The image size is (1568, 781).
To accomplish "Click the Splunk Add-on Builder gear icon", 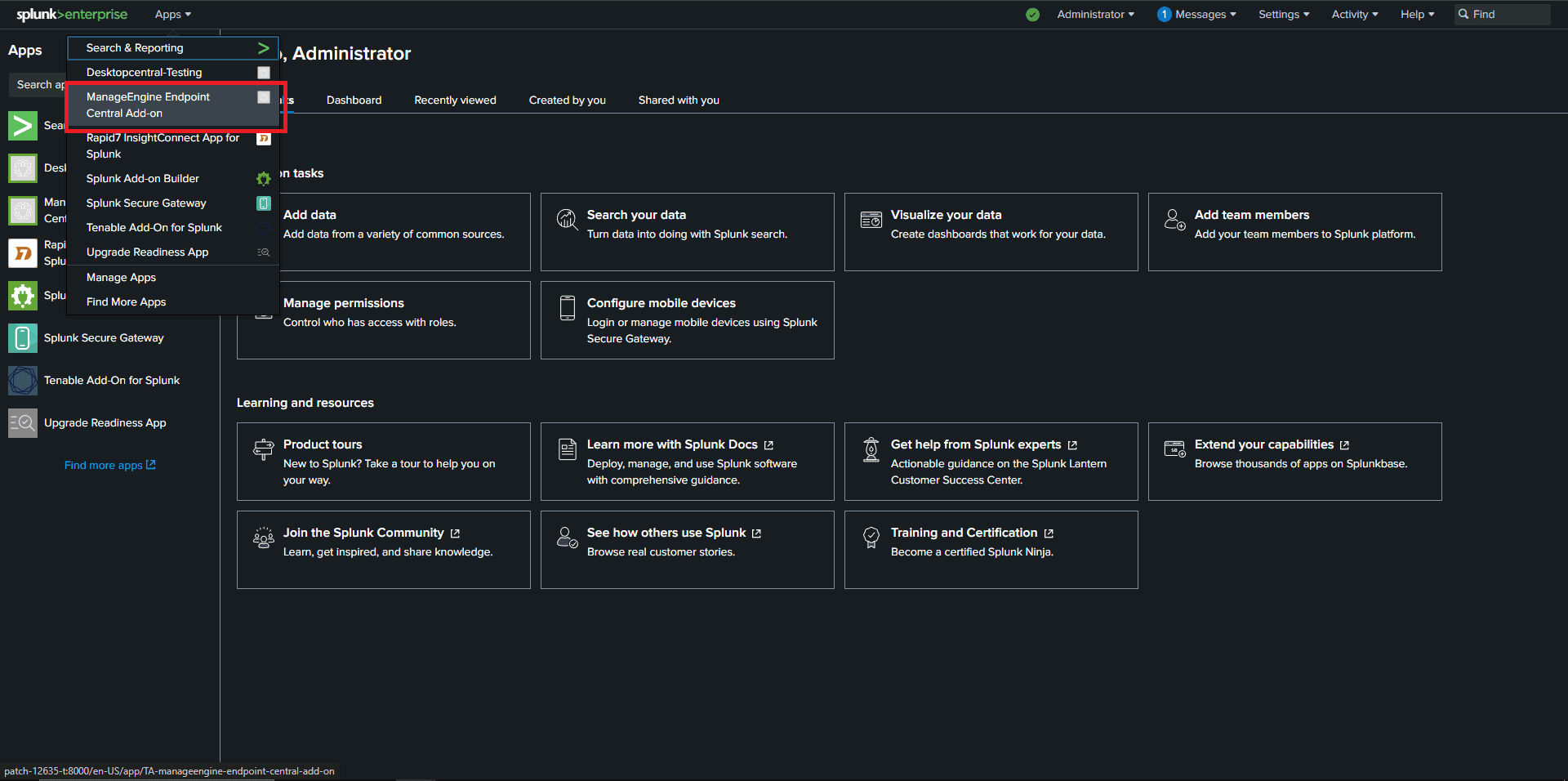I will (x=263, y=179).
